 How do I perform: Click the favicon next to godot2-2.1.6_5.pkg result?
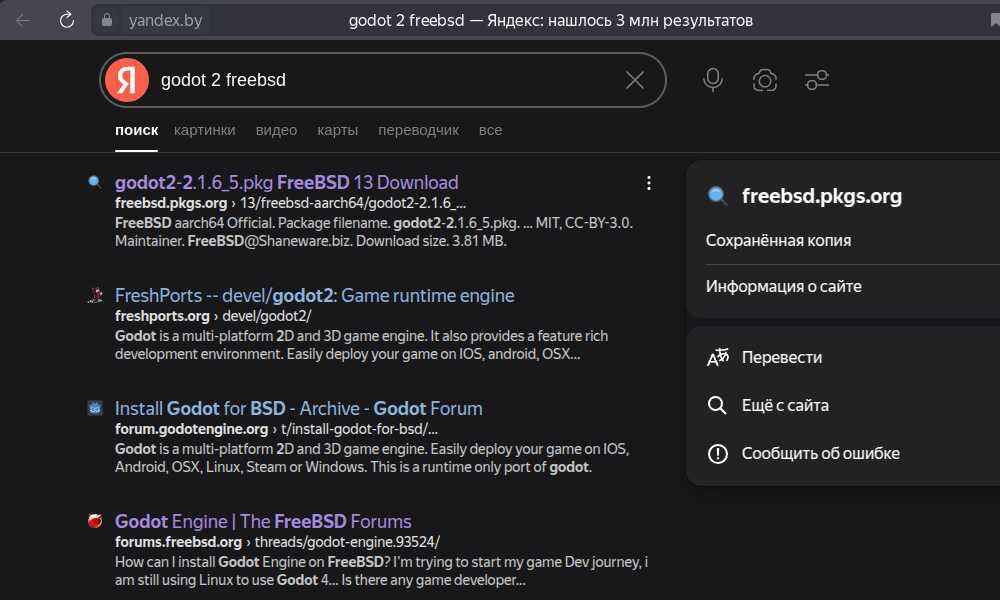[94, 182]
